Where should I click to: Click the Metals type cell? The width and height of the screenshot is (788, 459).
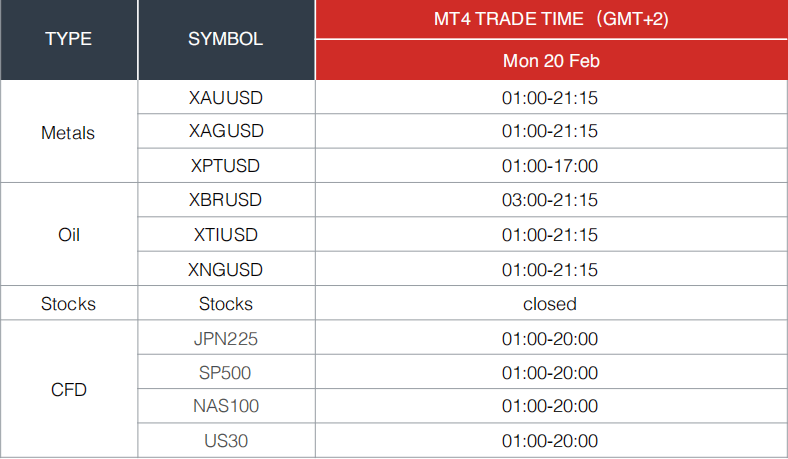click(68, 132)
